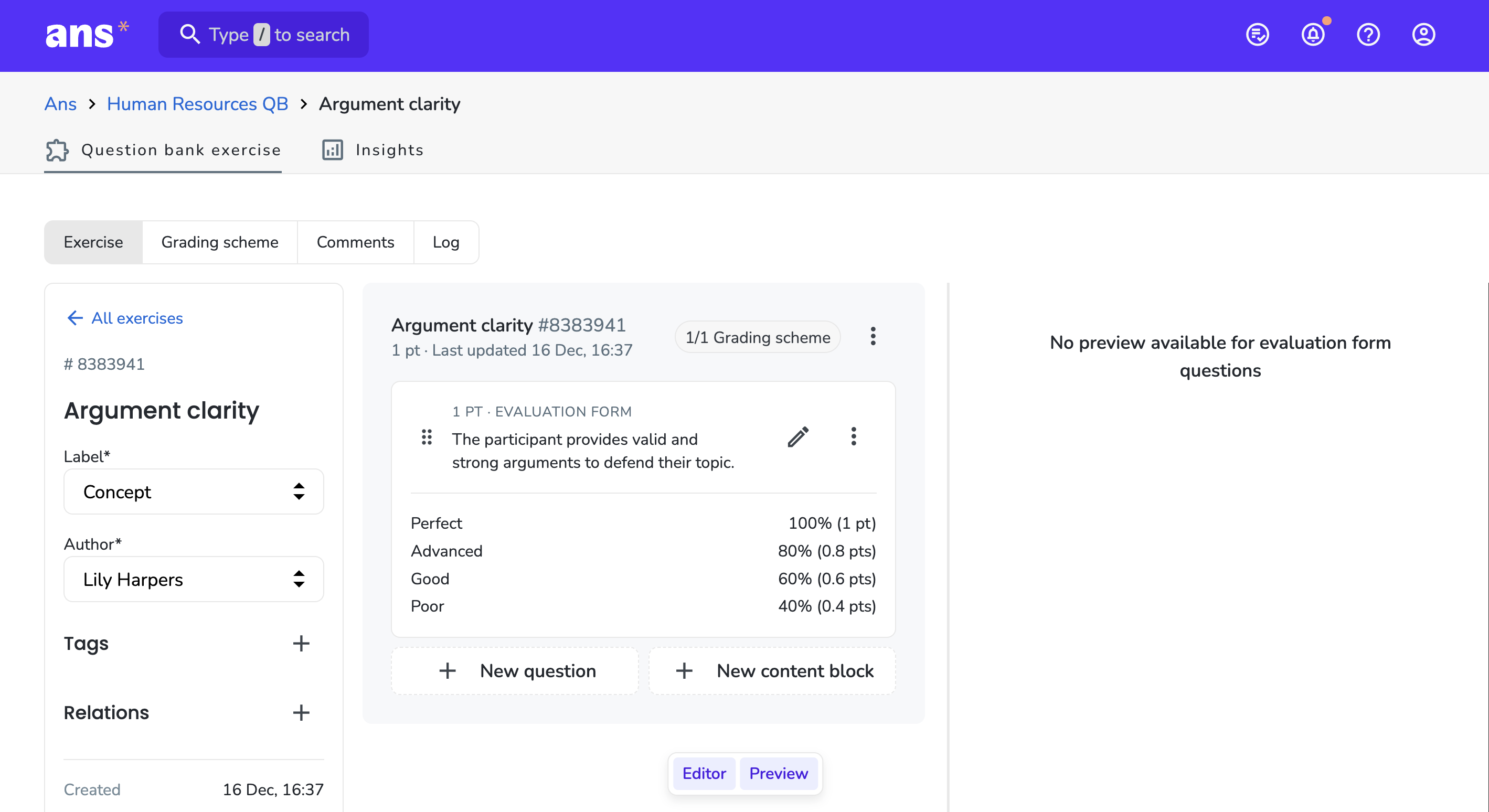This screenshot has width=1489, height=812.
Task: Open the user profile icon
Action: click(x=1424, y=35)
